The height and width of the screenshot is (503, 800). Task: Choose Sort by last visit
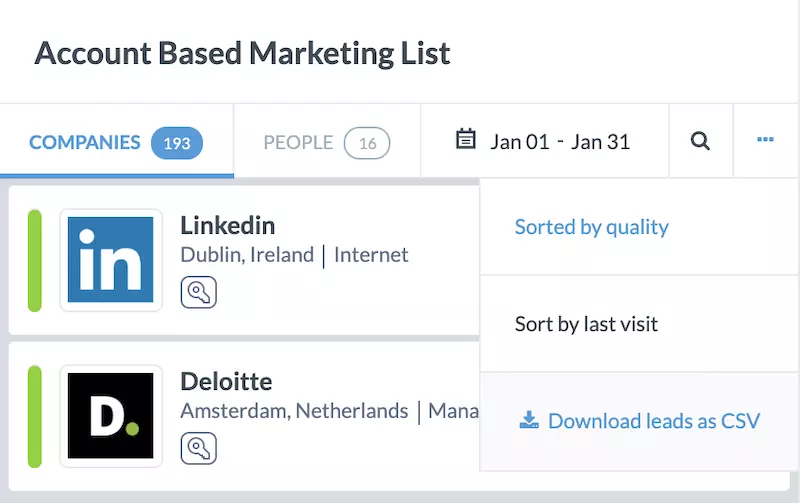586,324
